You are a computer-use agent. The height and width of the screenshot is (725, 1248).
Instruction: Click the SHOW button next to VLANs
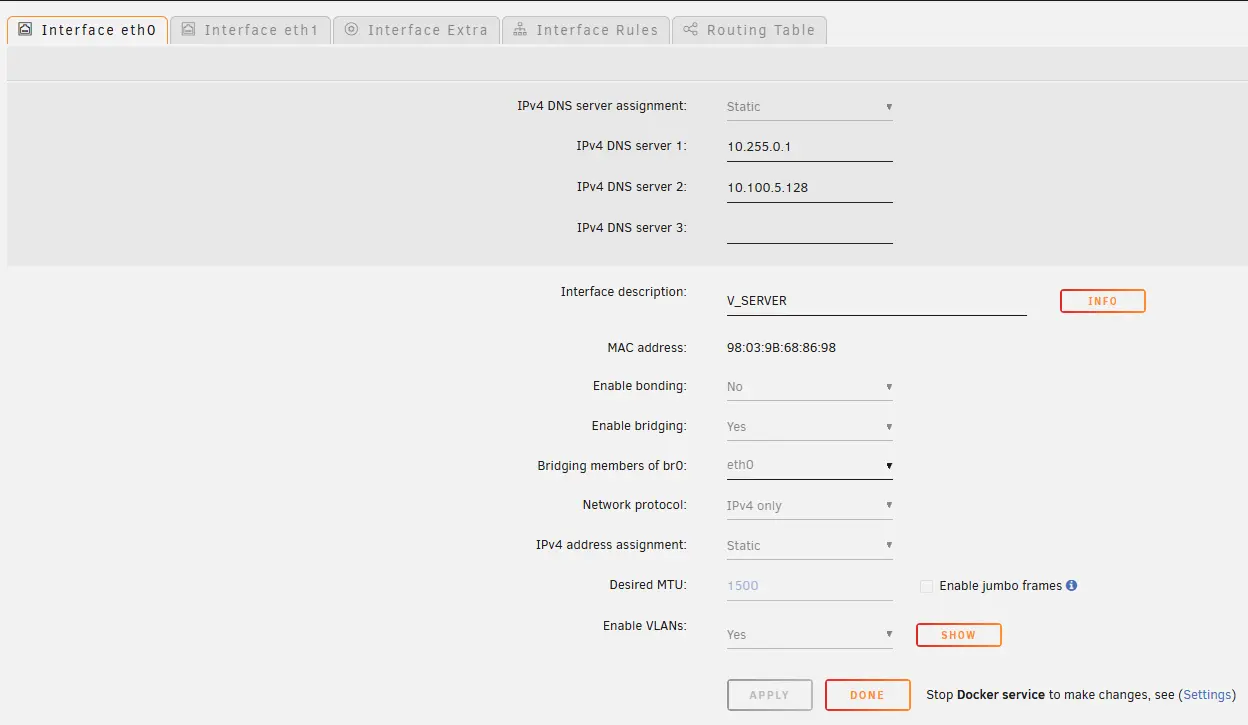coord(958,635)
